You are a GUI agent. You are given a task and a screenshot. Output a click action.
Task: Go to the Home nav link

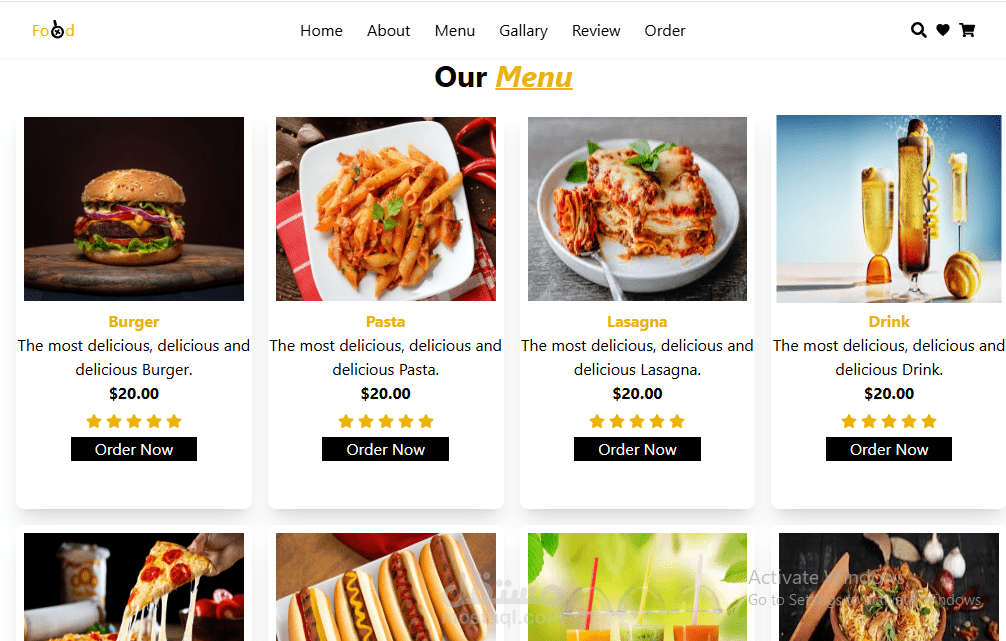tap(321, 31)
